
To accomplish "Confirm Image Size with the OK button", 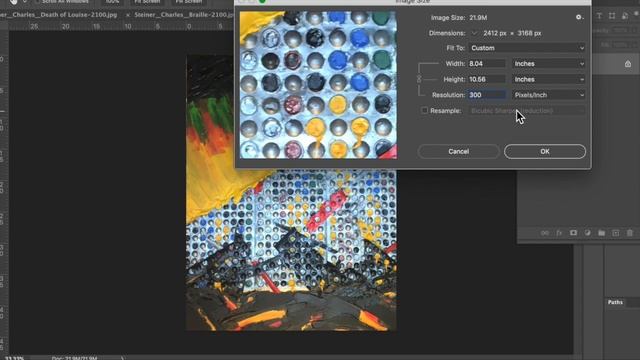I will pyautogui.click(x=545, y=151).
